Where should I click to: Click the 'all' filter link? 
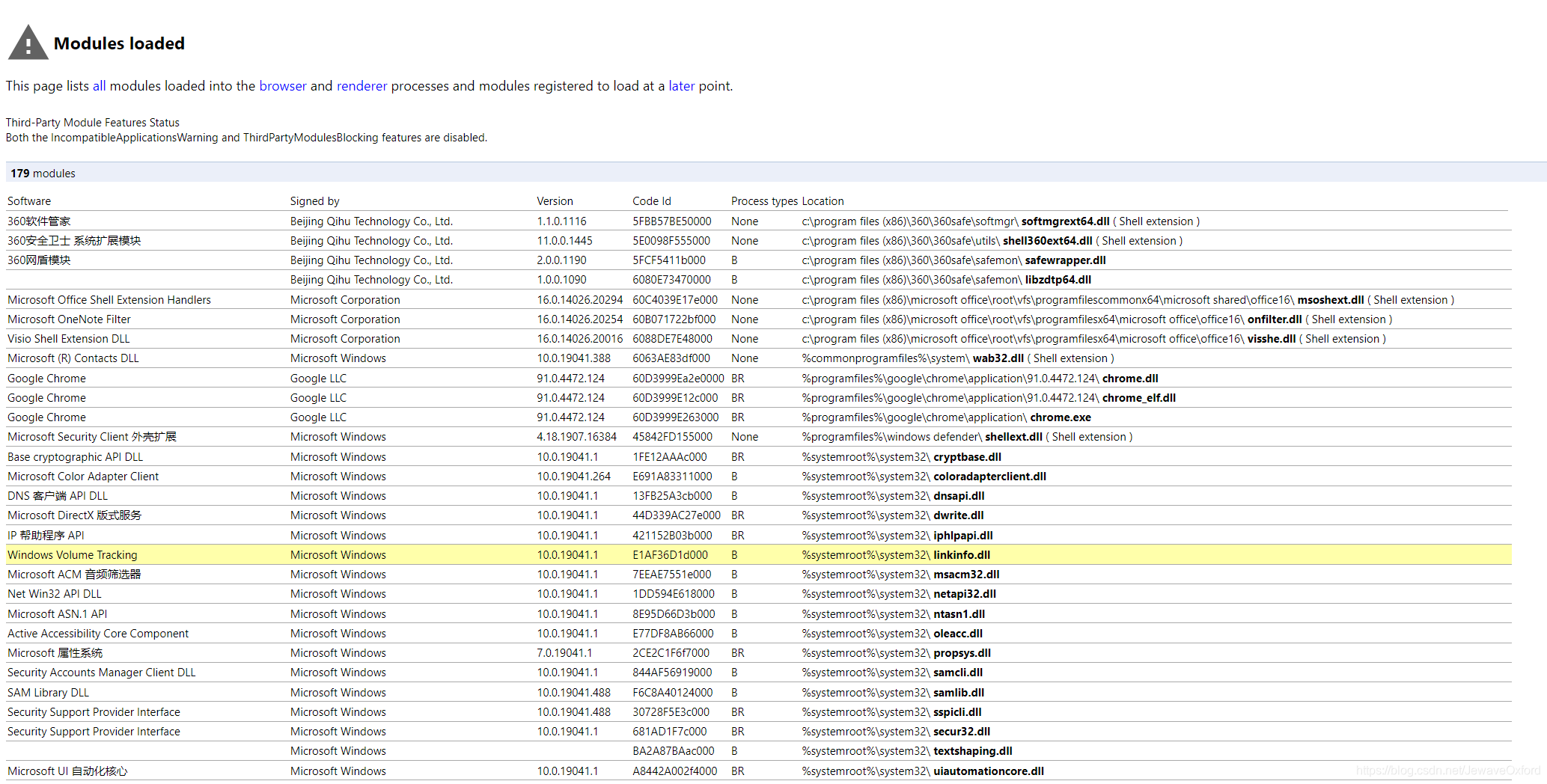tap(100, 86)
